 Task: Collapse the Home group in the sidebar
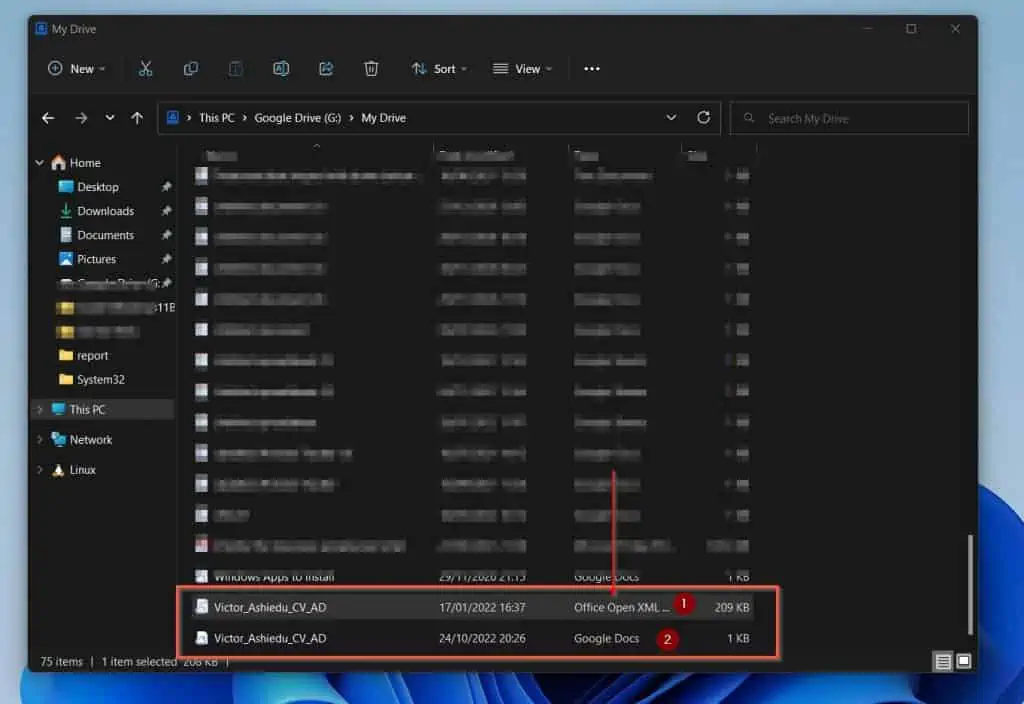(39, 163)
